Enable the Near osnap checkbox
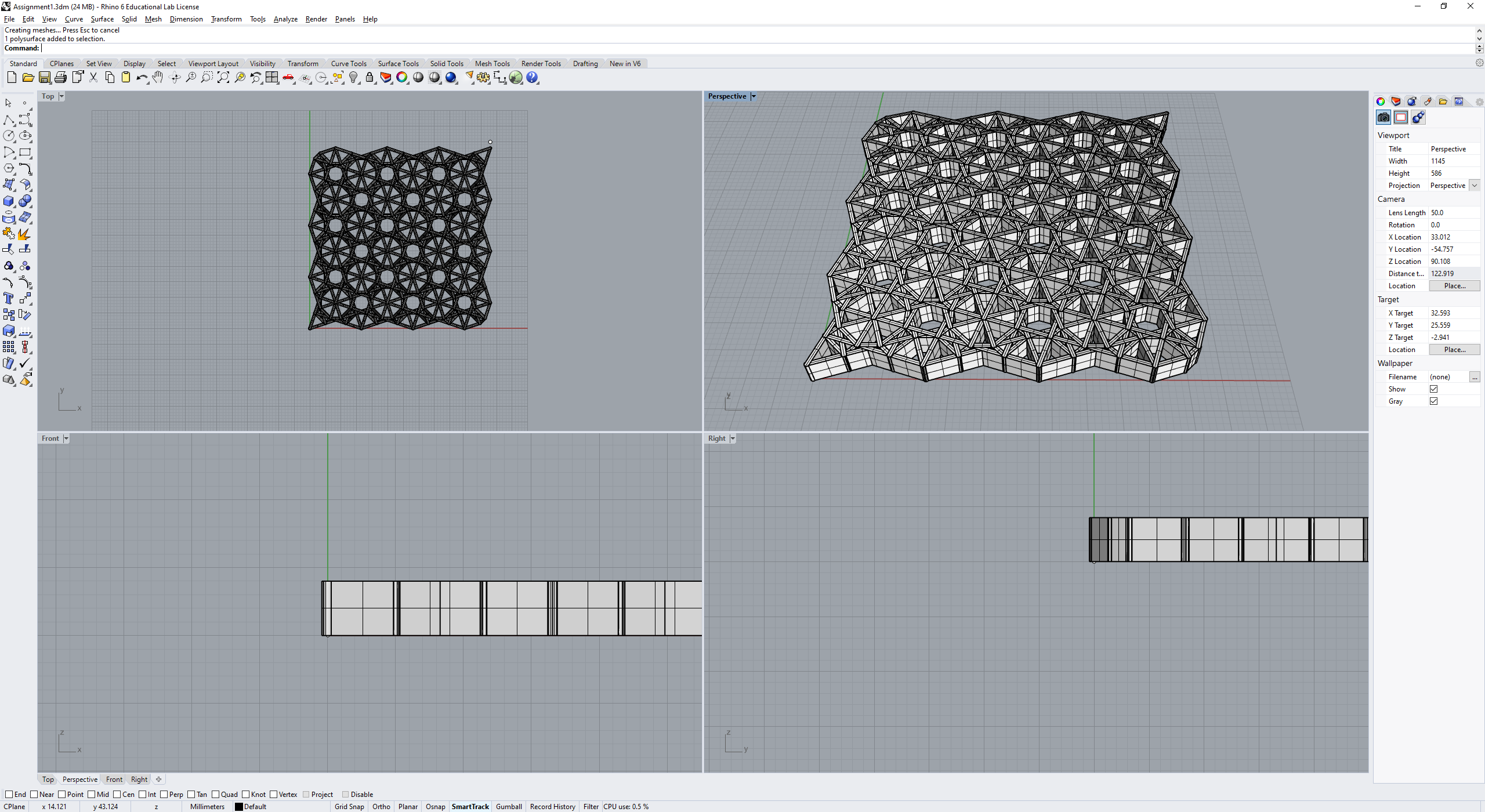This screenshot has height=812, width=1485. (x=34, y=795)
